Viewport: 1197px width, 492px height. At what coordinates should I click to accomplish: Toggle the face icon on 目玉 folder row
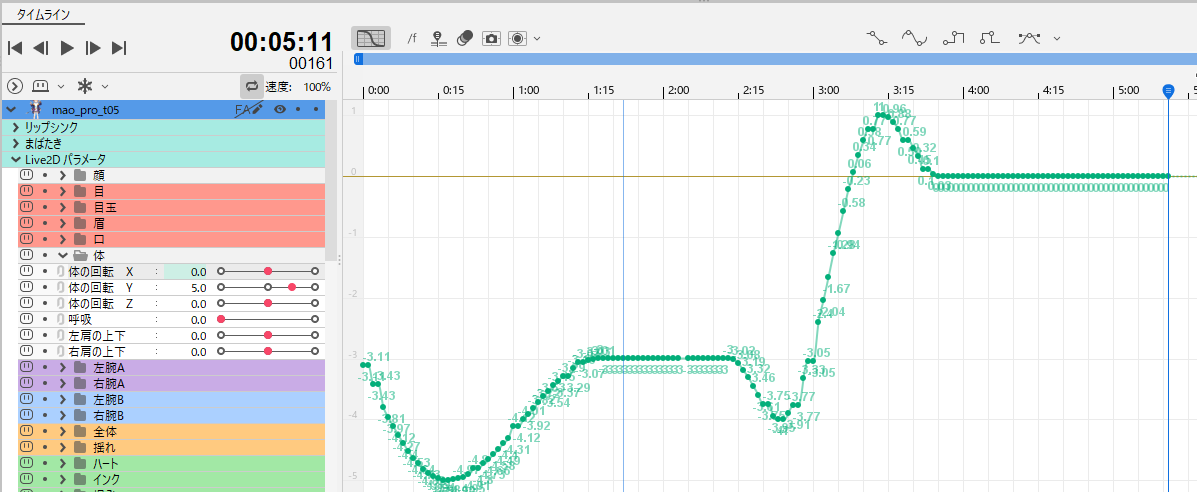click(27, 207)
